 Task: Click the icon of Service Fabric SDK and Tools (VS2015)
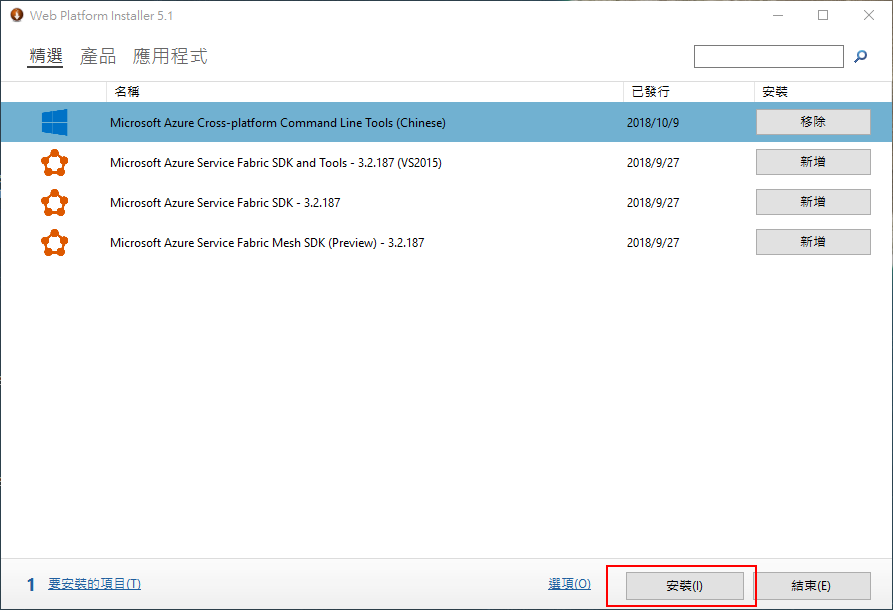click(x=55, y=162)
